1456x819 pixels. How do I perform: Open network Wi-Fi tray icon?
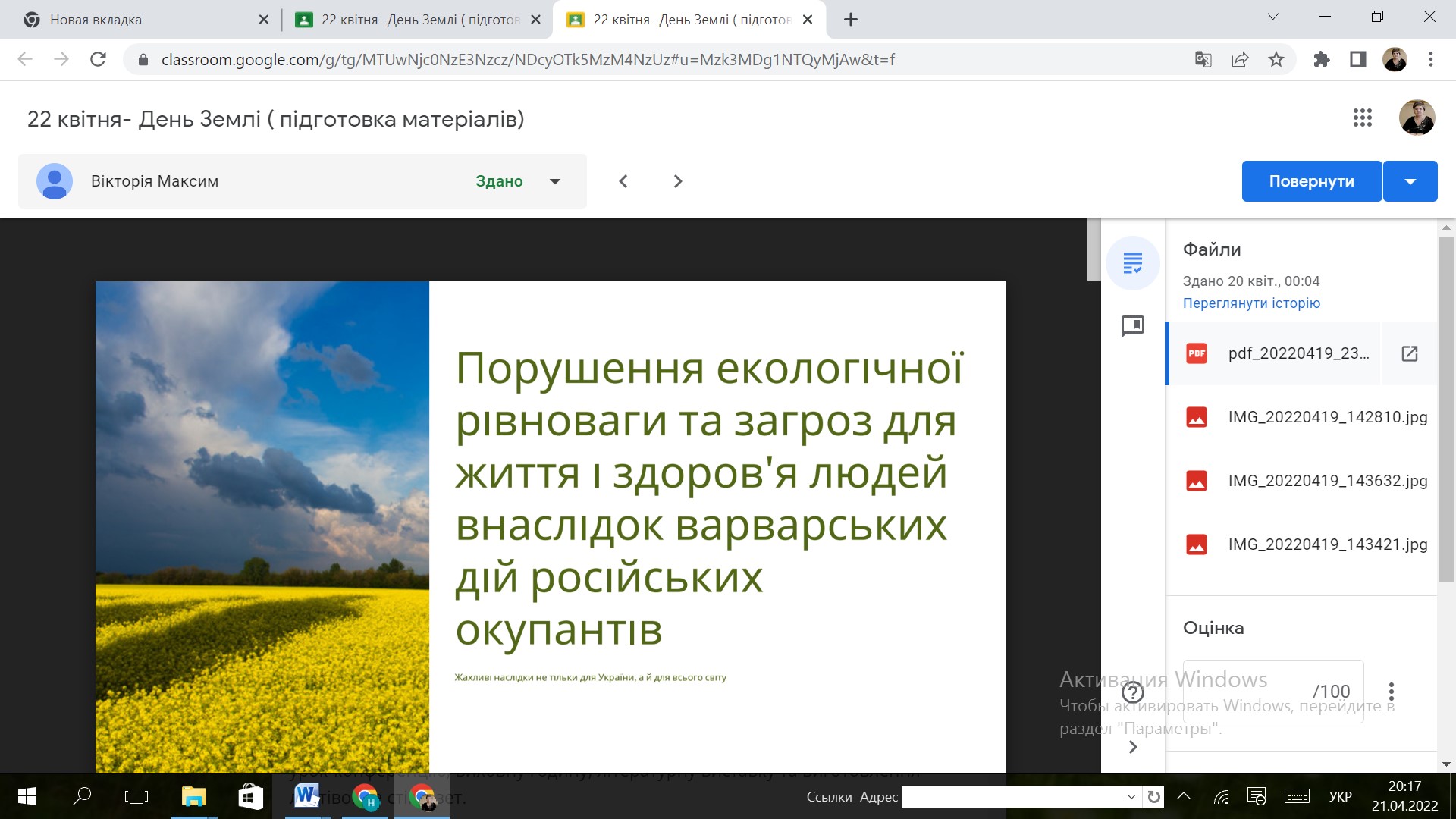(x=1221, y=796)
